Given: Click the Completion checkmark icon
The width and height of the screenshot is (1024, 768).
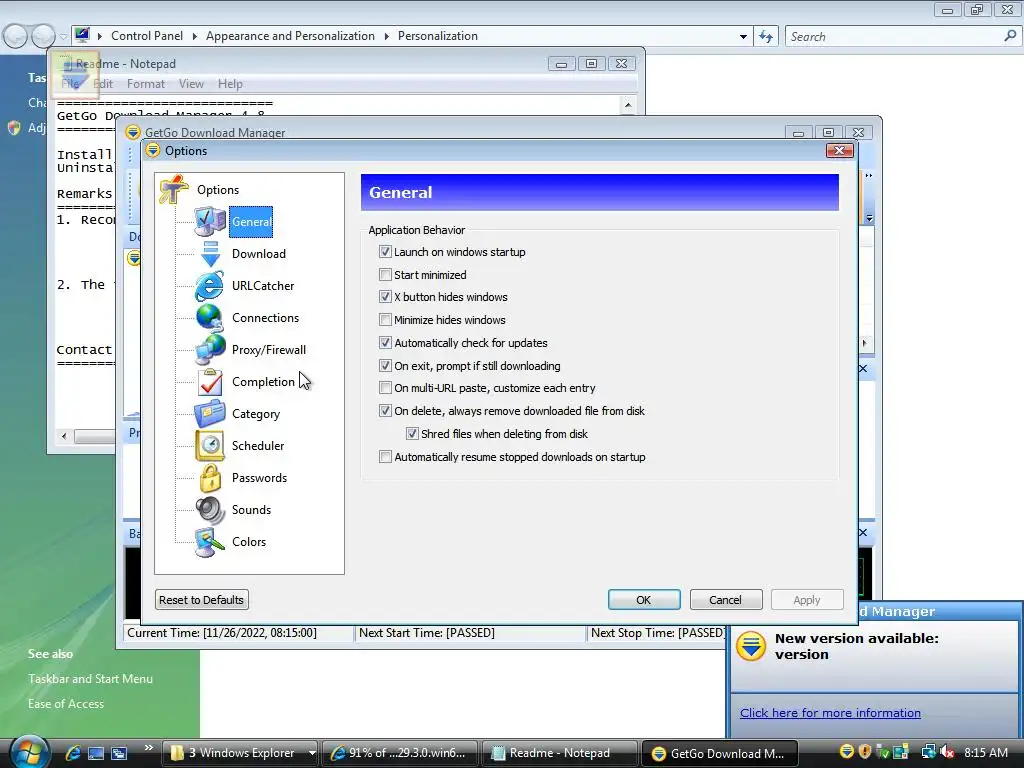Looking at the screenshot, I should (210, 381).
